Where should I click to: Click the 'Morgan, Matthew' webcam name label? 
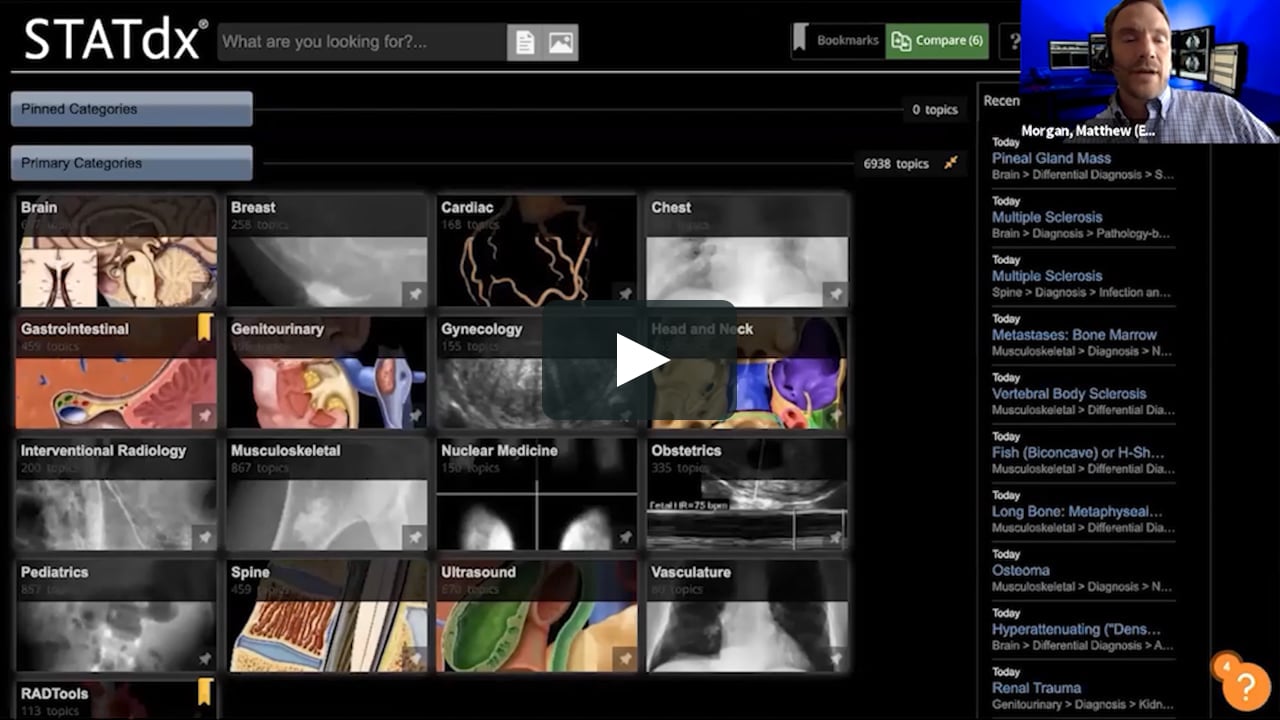pos(1088,131)
